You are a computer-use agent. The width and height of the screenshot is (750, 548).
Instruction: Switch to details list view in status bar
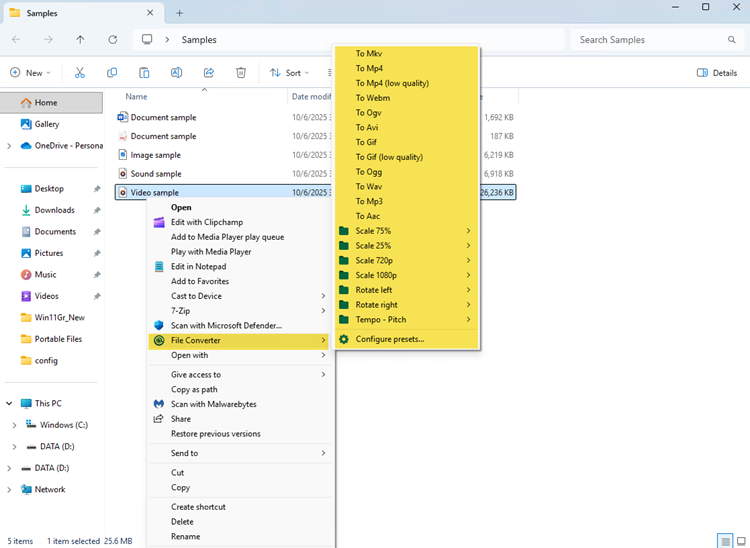724,541
